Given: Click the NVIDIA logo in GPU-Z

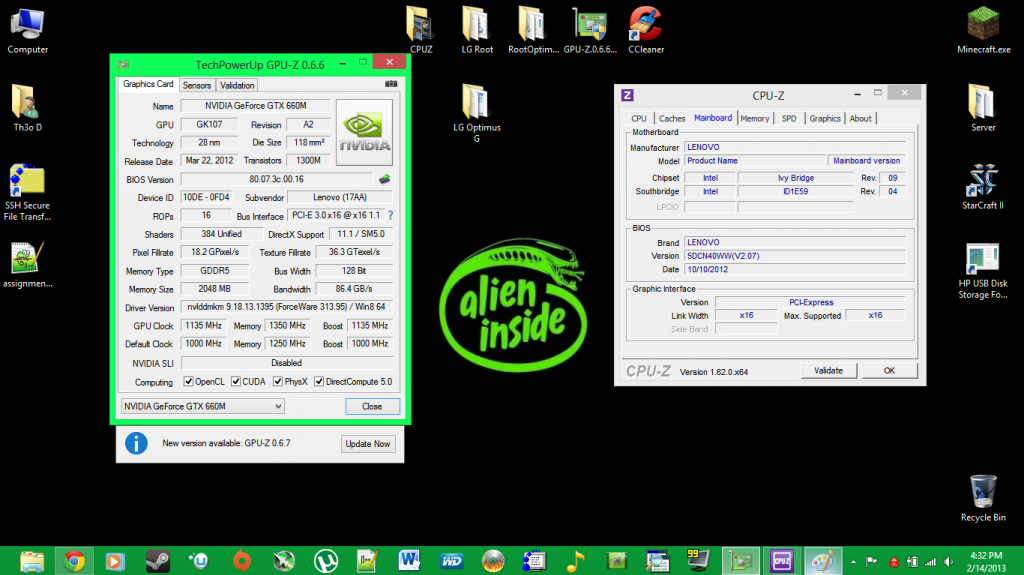Looking at the screenshot, I should point(364,133).
